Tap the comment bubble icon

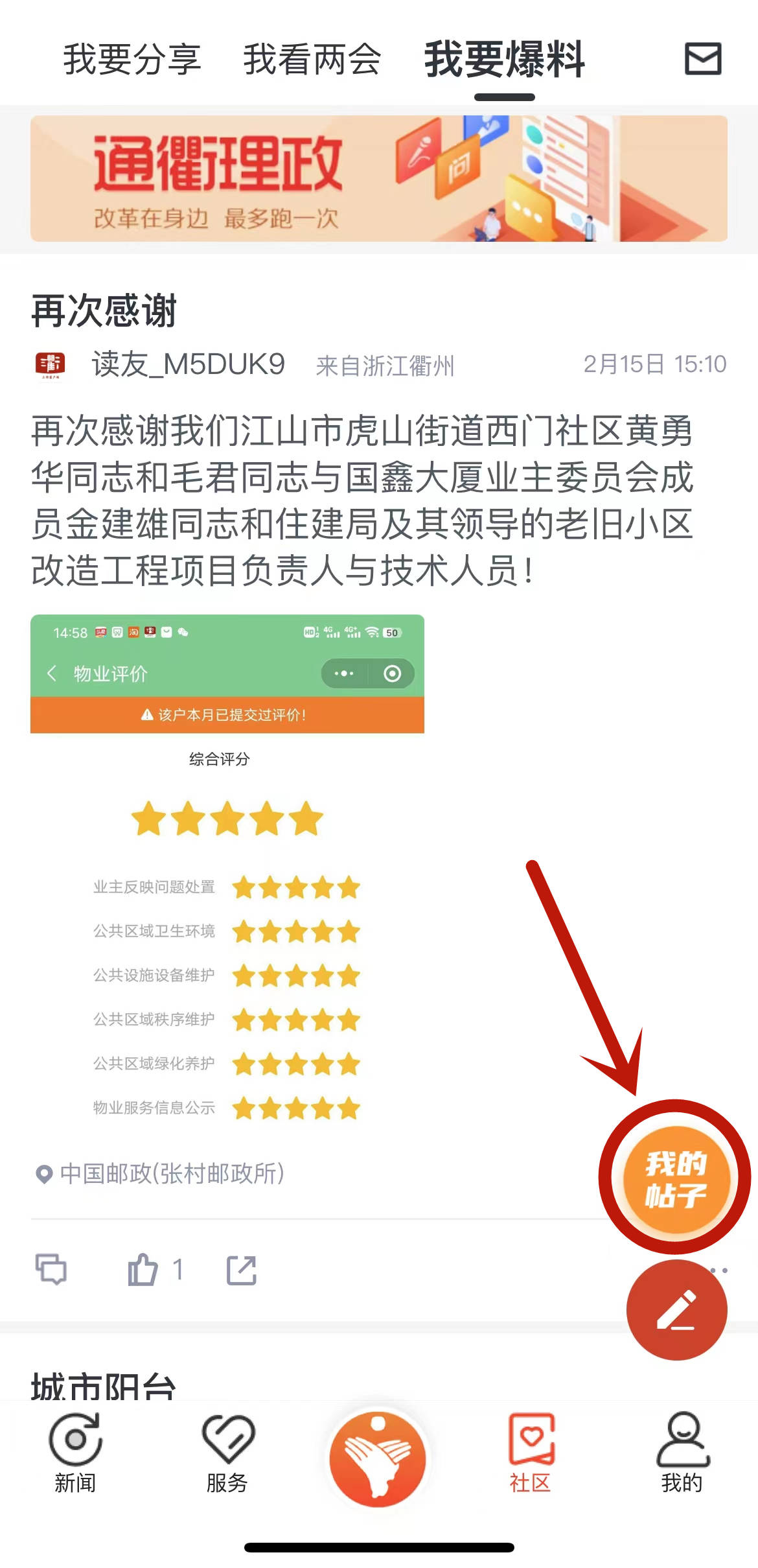[x=51, y=1269]
